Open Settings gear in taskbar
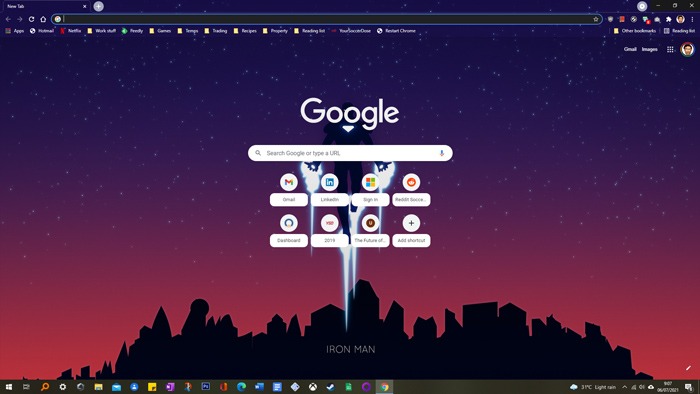Screen dimensions: 700x394 62,387
